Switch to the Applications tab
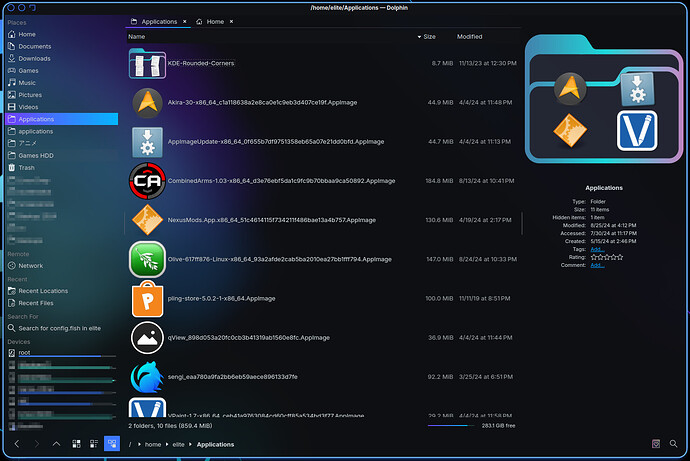 pos(159,22)
